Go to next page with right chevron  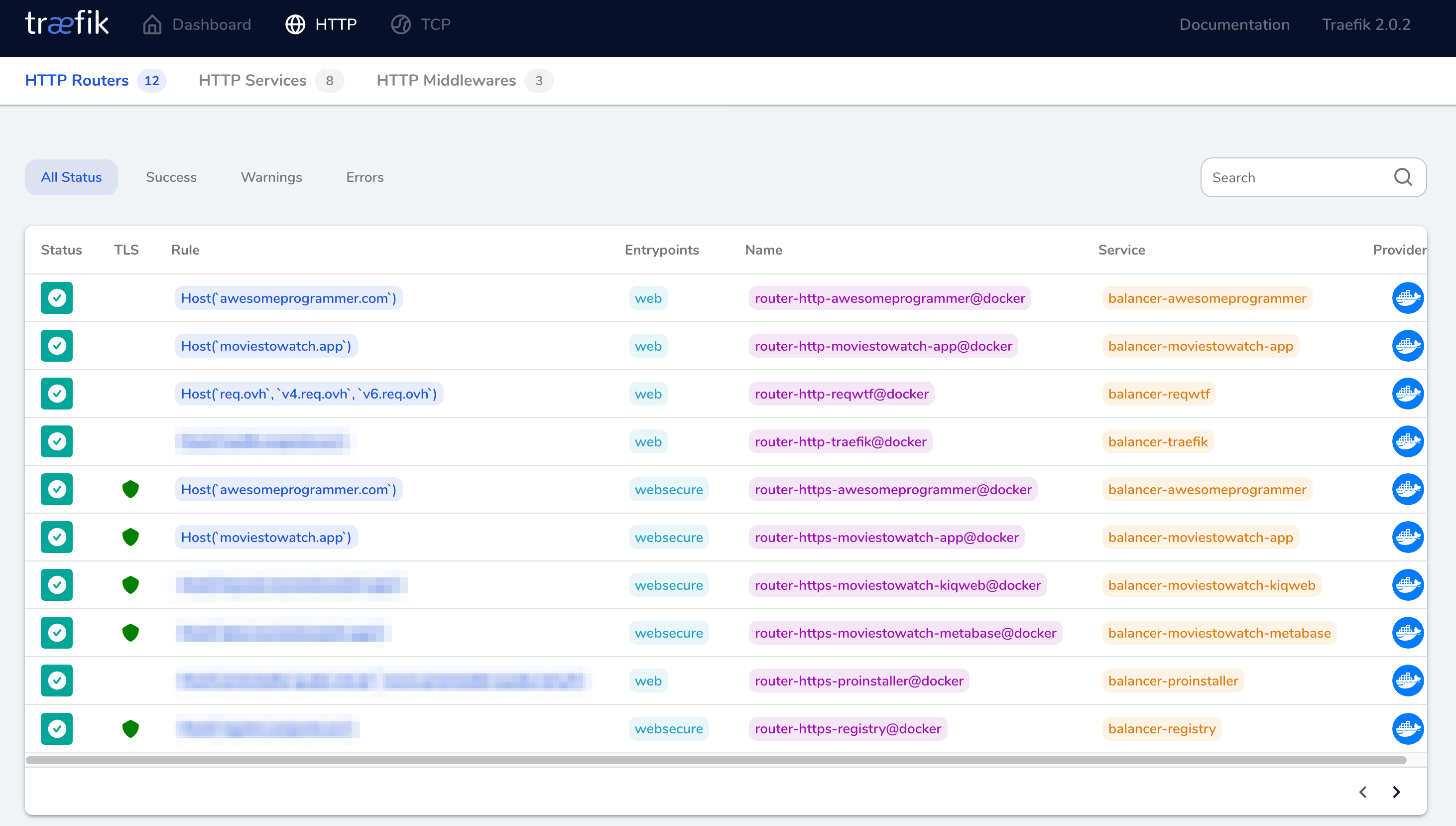1396,792
